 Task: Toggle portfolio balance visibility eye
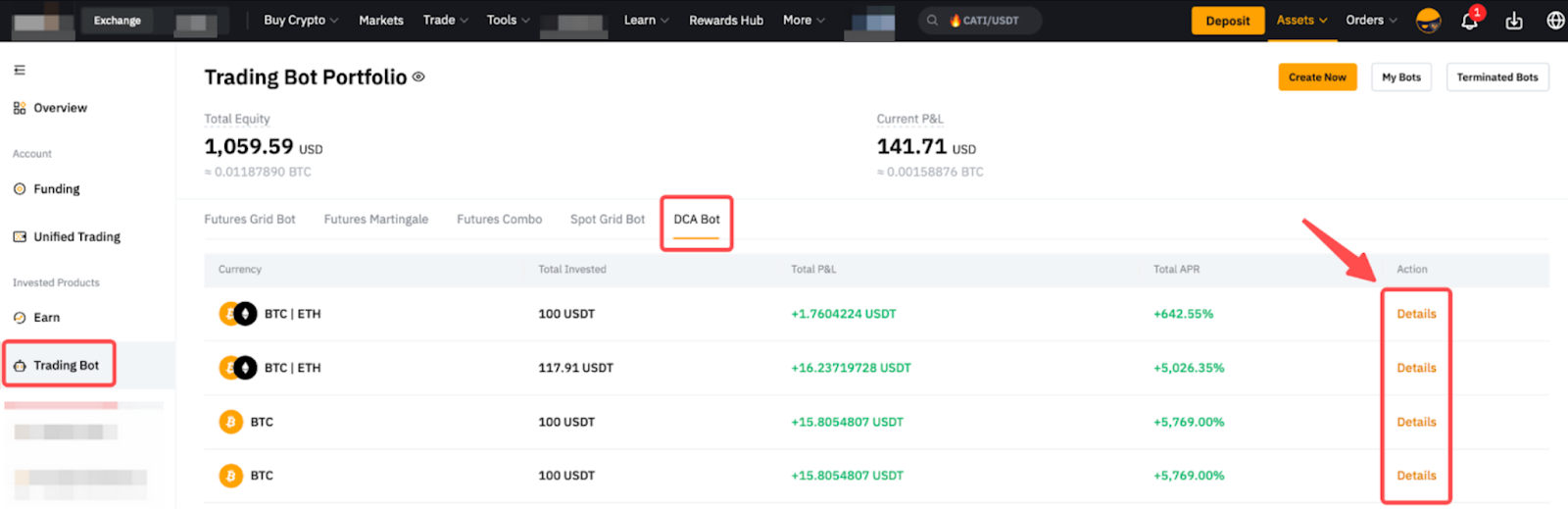(418, 77)
